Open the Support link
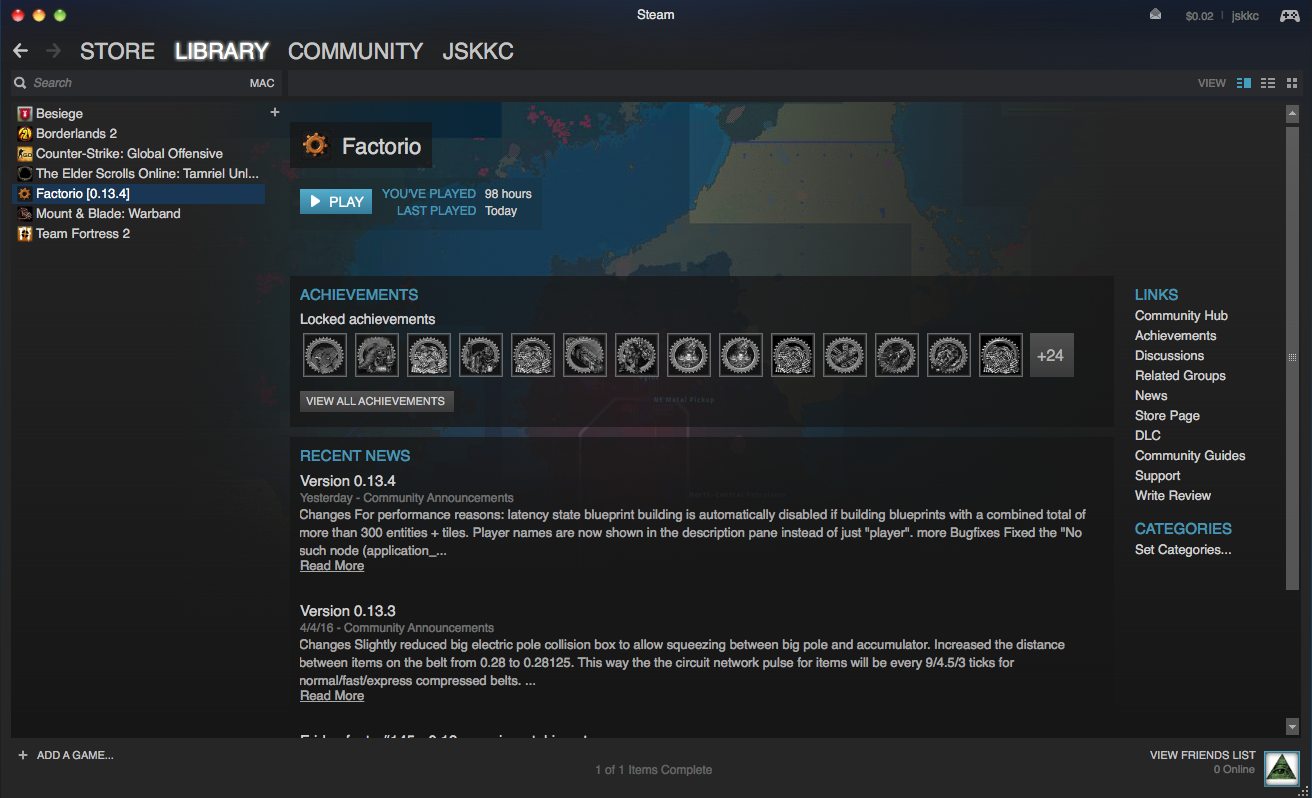Viewport: 1312px width, 798px height. (1157, 475)
